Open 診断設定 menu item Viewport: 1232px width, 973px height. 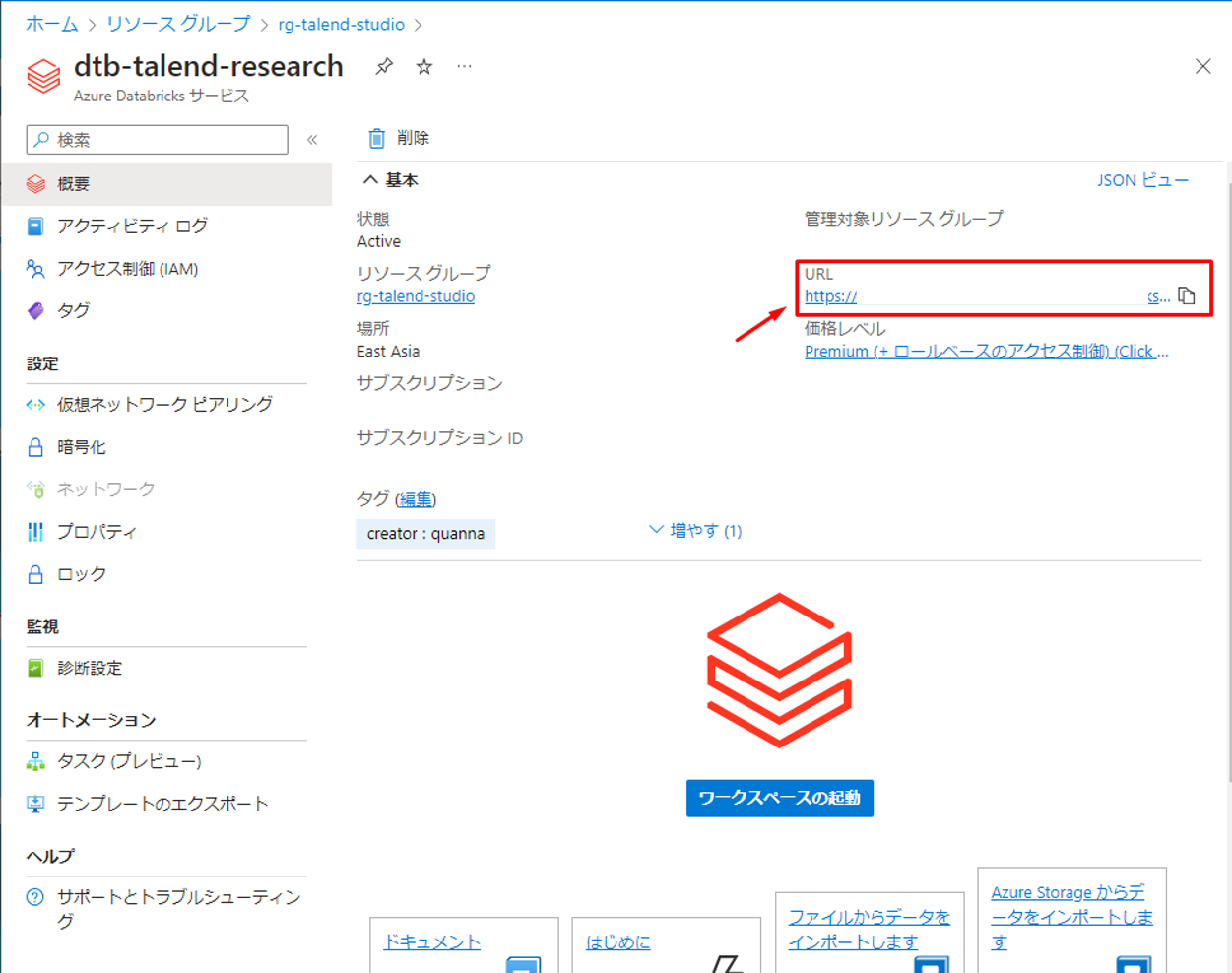(90, 669)
